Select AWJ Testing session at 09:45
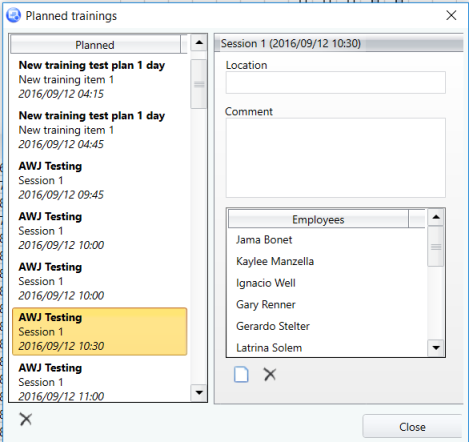Viewport: 469px width, 442px height. [99, 180]
